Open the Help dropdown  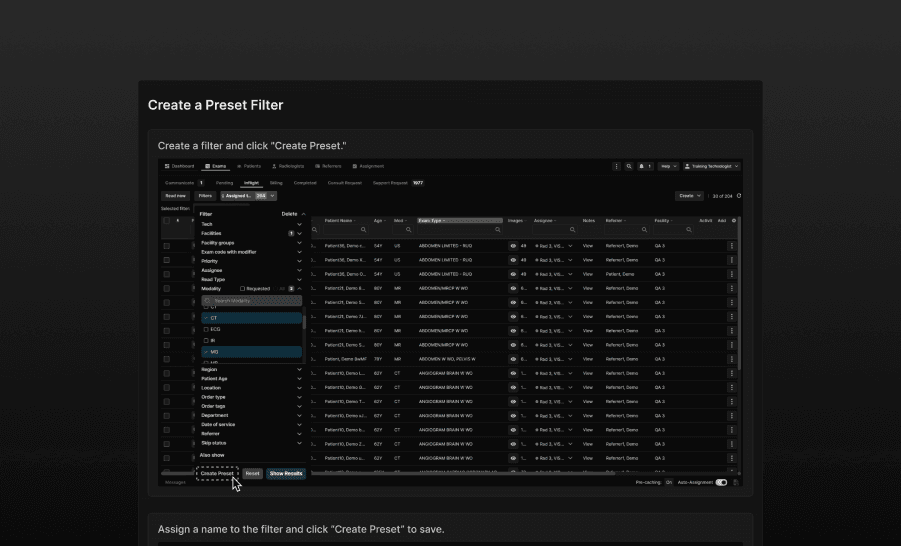pos(668,166)
